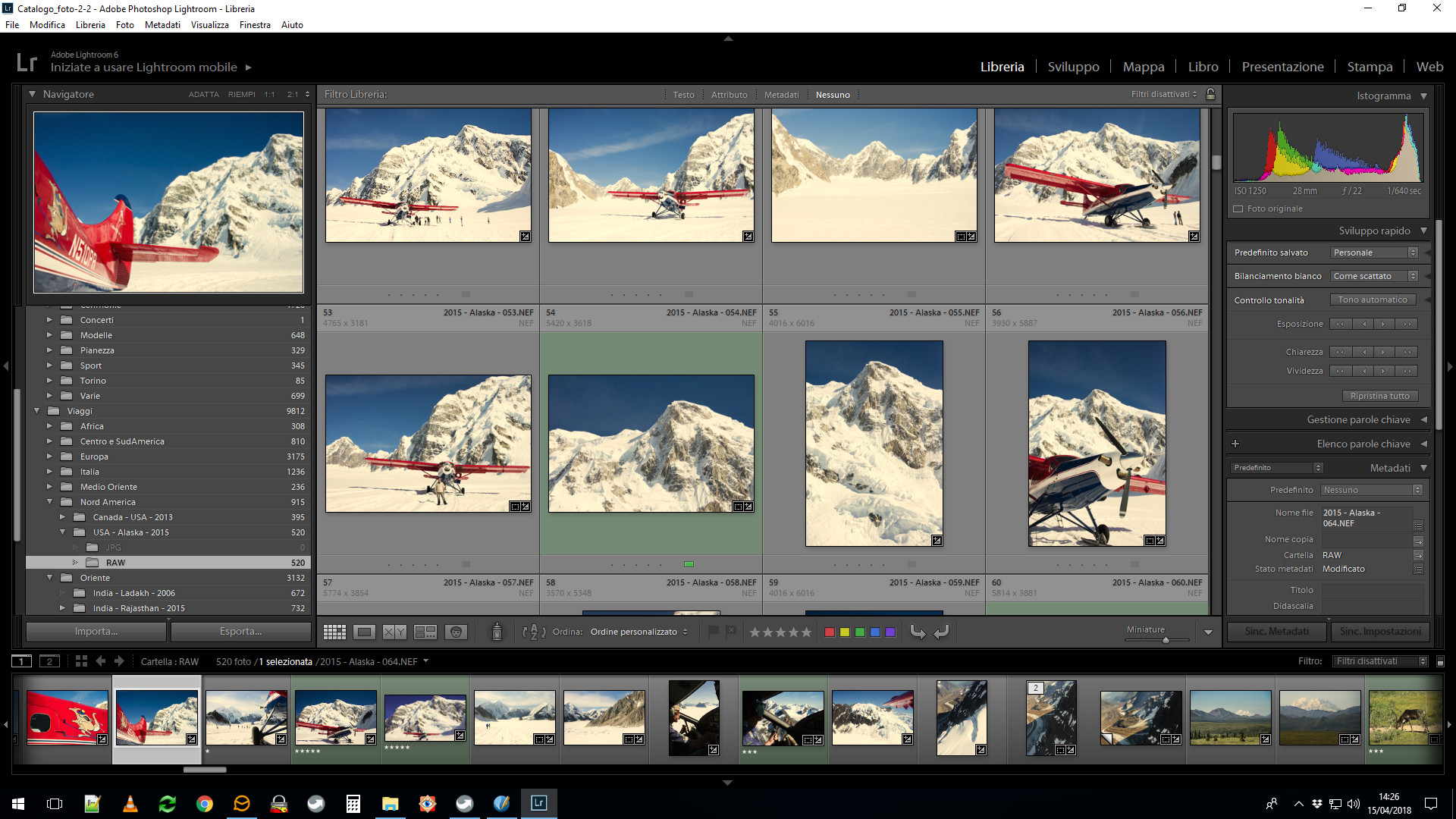
Task: Click the Importa... button
Action: point(96,631)
